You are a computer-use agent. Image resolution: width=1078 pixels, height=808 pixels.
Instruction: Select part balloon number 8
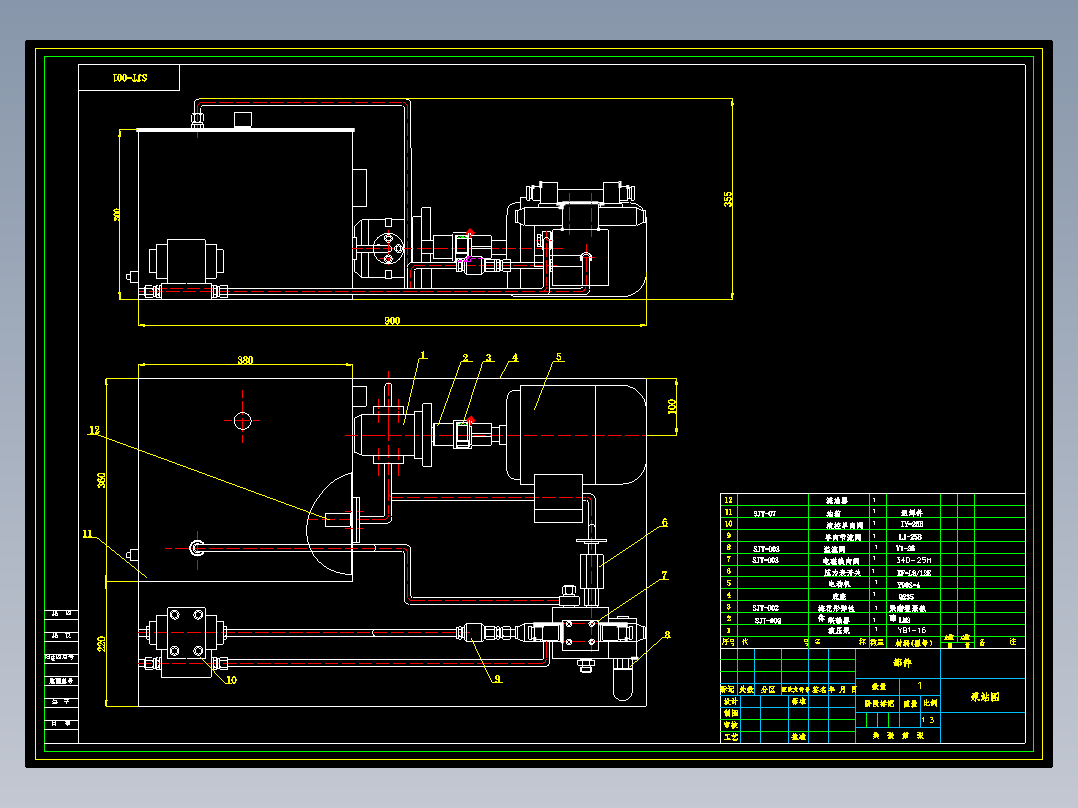(667, 635)
